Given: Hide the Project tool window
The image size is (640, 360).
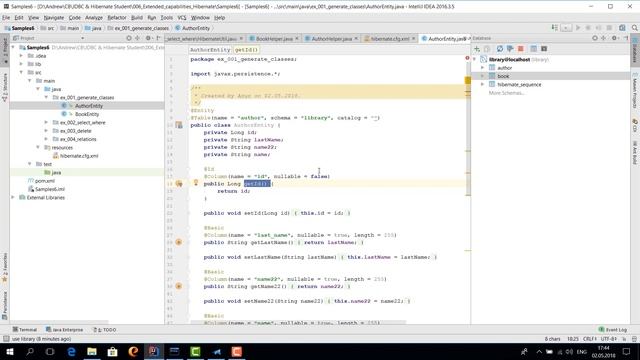Looking at the screenshot, I should click(159, 38).
